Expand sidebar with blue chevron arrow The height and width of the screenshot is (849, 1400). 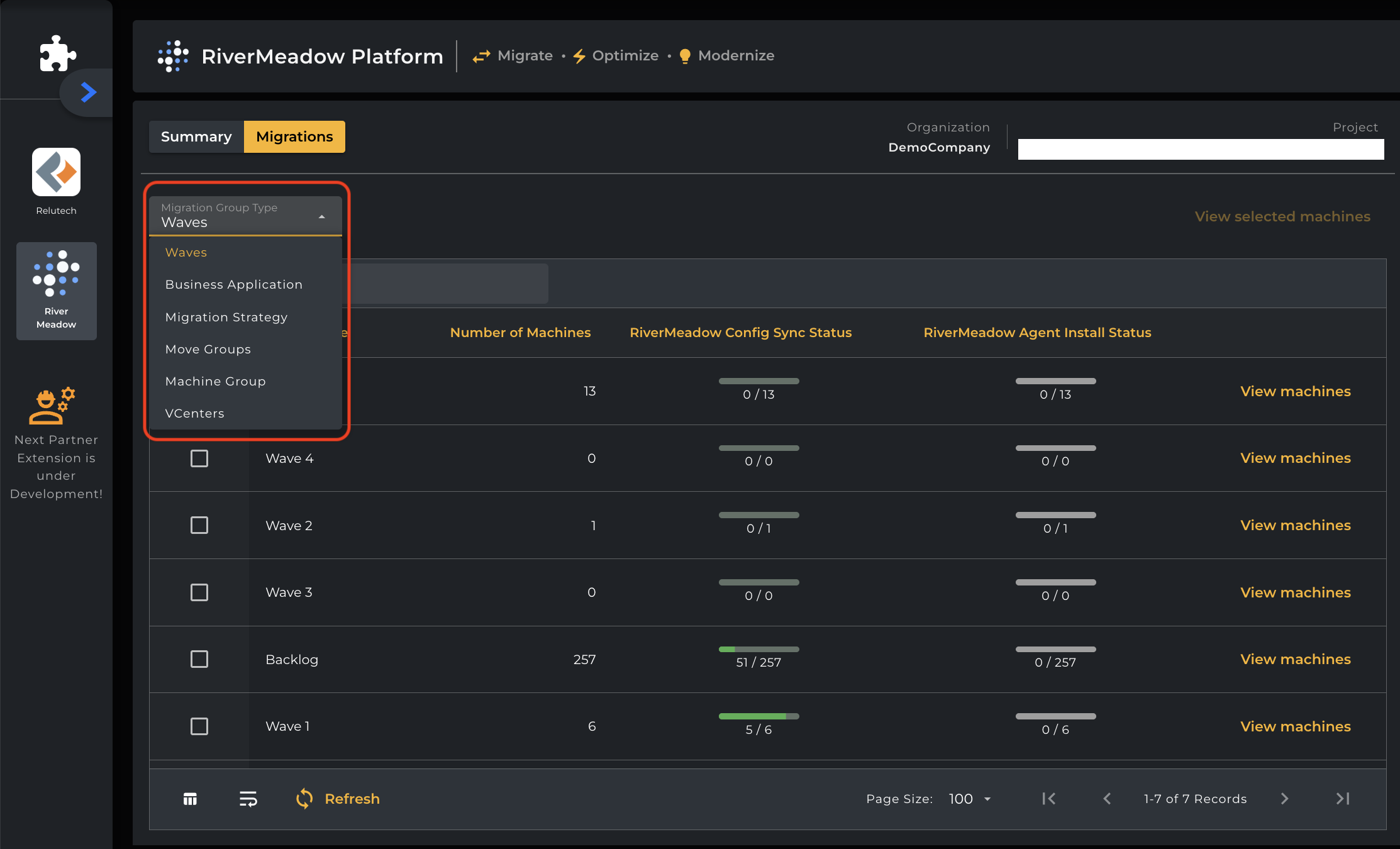point(89,92)
